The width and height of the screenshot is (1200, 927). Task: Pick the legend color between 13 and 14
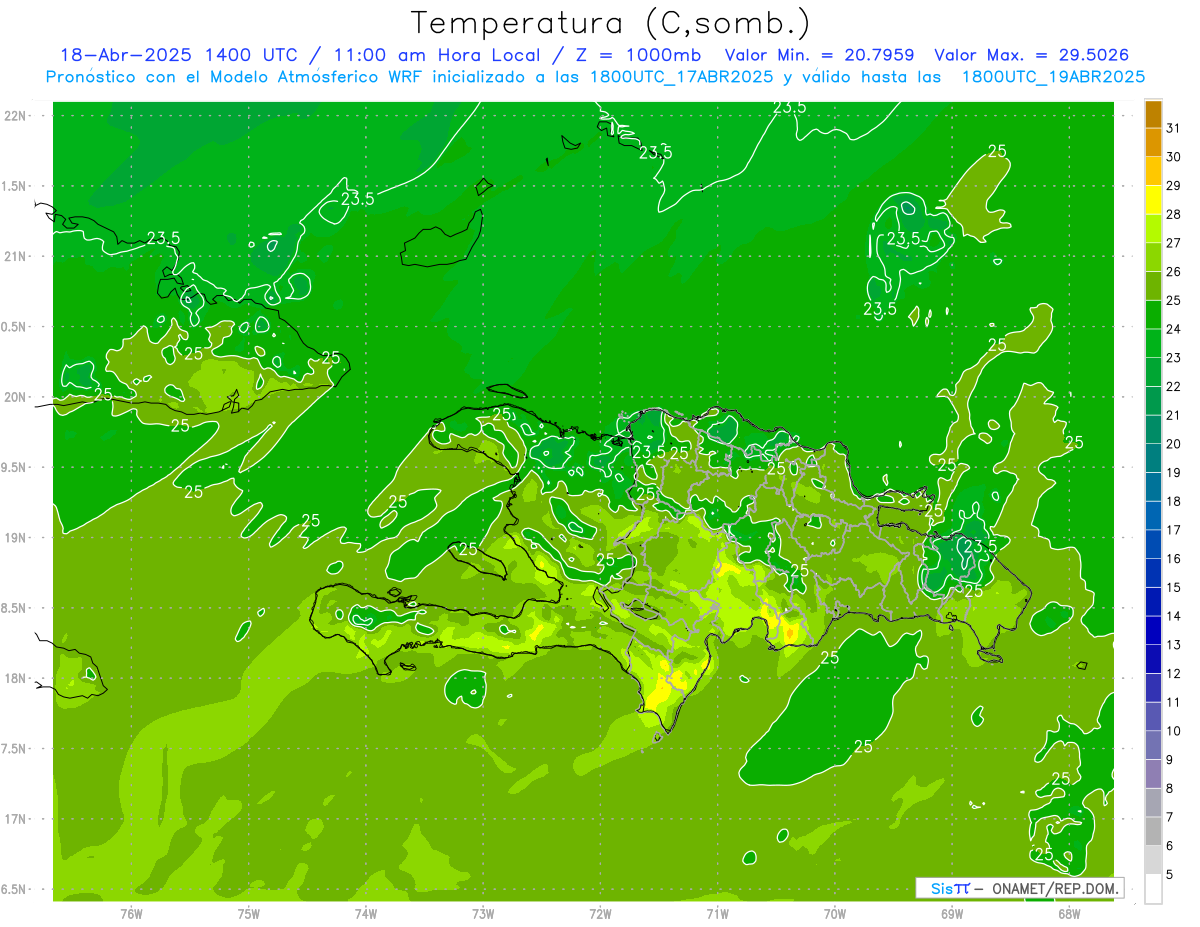tap(1153, 630)
